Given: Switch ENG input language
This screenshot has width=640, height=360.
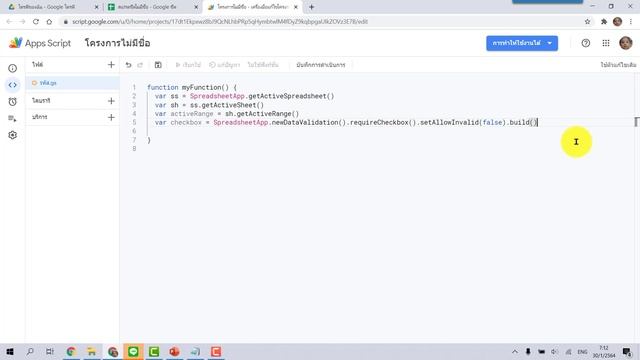Looking at the screenshot, I should (582, 351).
